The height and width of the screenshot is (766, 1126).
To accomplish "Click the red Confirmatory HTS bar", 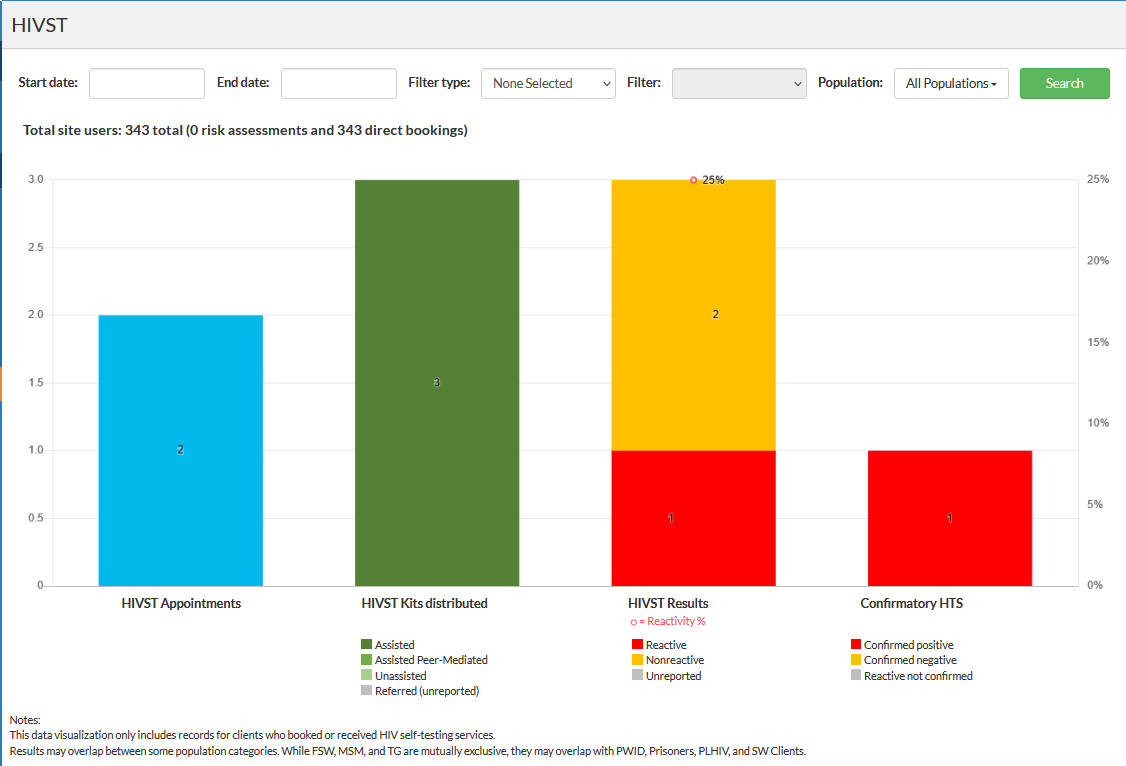I will (x=949, y=518).
